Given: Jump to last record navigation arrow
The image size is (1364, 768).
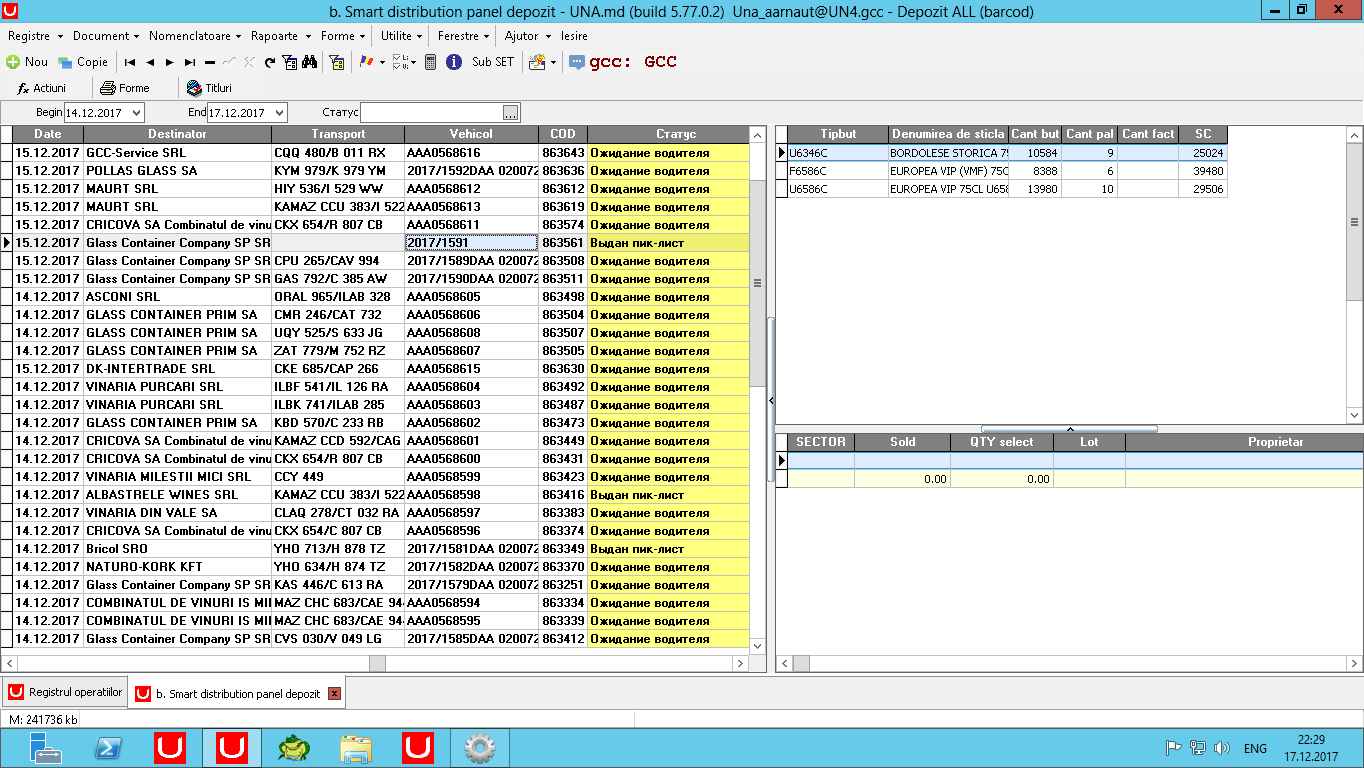Looking at the screenshot, I should [191, 62].
